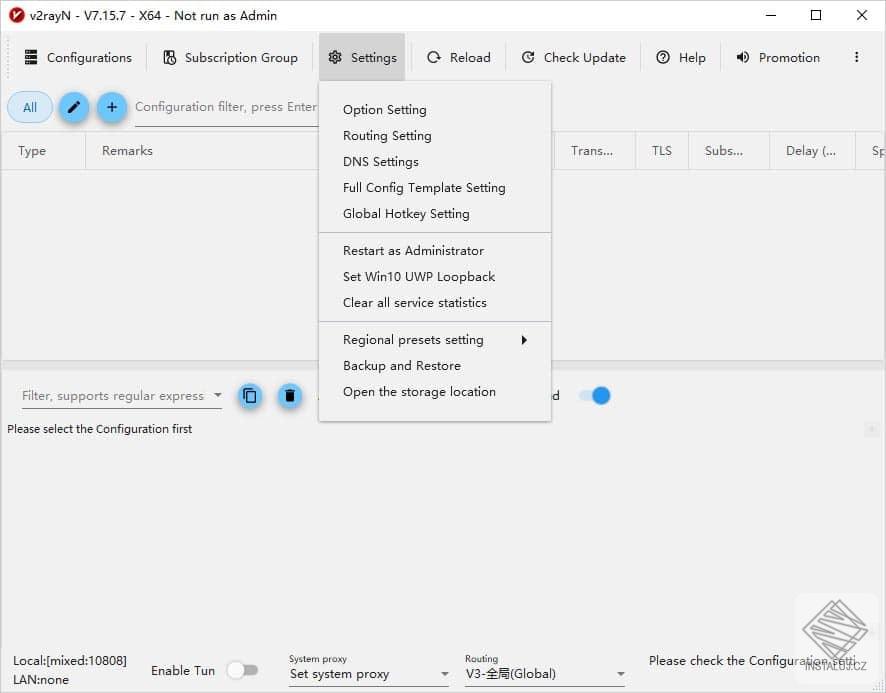Open the Configurations server icon menu
This screenshot has width=886, height=693.
(x=31, y=57)
